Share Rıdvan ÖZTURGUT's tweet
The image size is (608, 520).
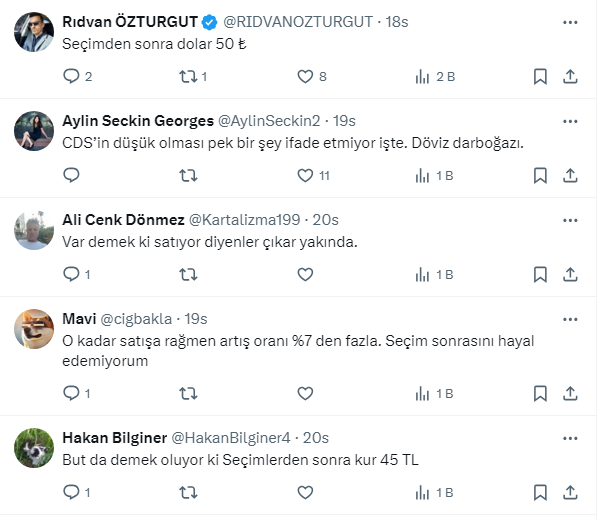[570, 76]
